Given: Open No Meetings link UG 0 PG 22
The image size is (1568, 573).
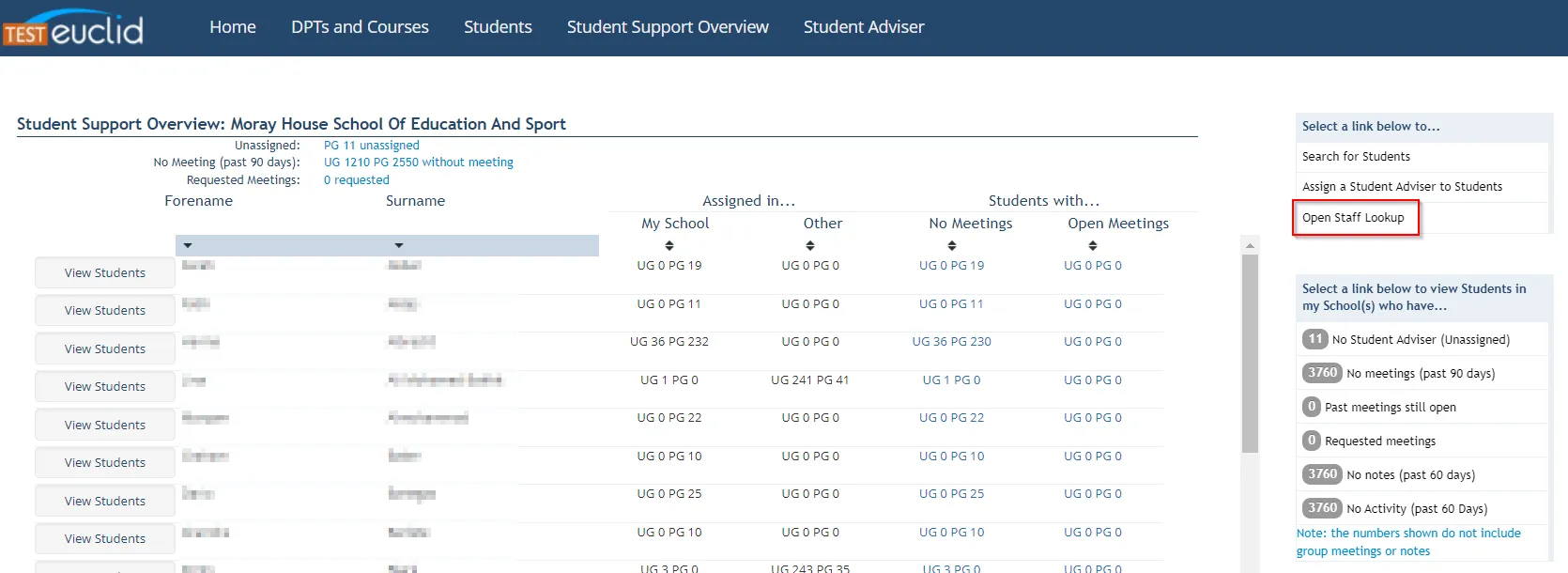Looking at the screenshot, I should pyautogui.click(x=952, y=418).
